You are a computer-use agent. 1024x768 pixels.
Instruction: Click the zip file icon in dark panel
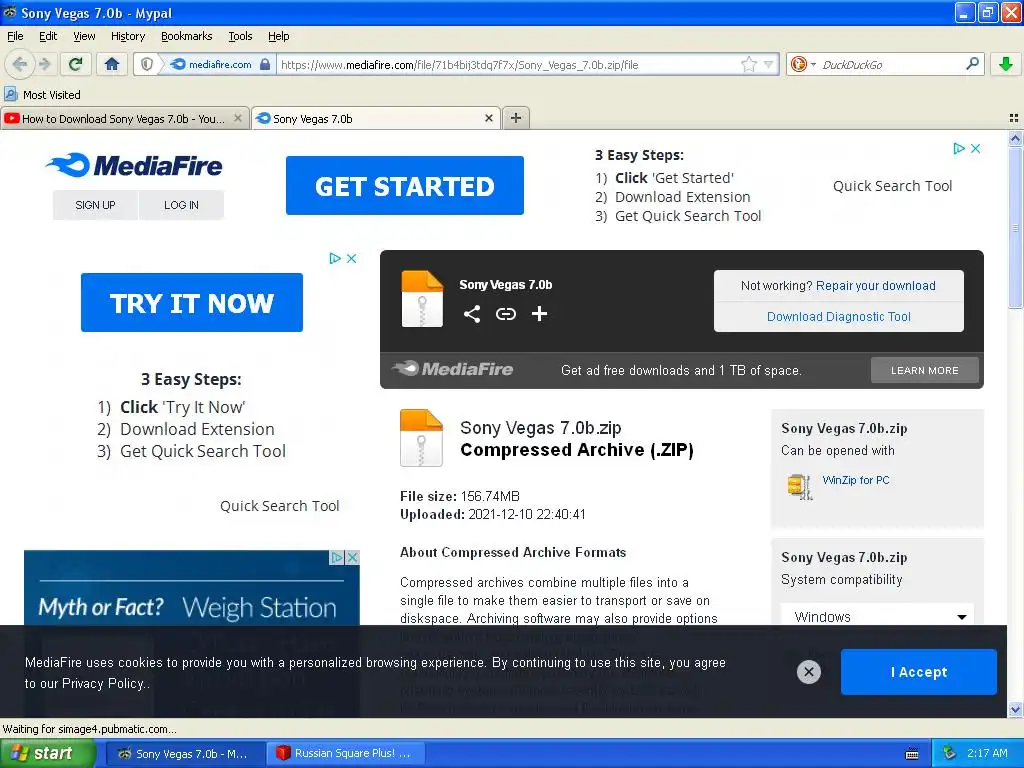(422, 298)
